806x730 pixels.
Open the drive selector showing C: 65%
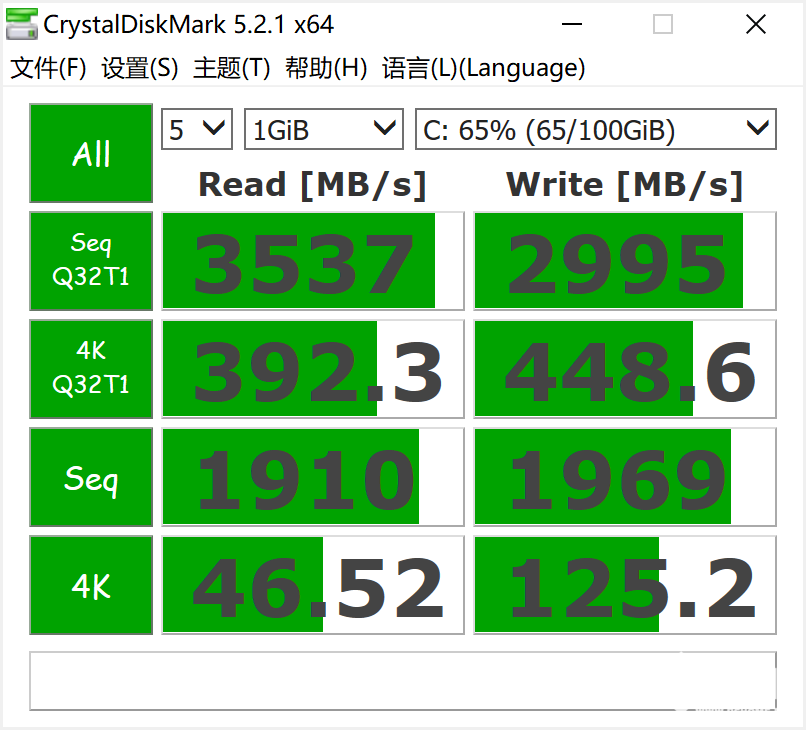tap(595, 130)
